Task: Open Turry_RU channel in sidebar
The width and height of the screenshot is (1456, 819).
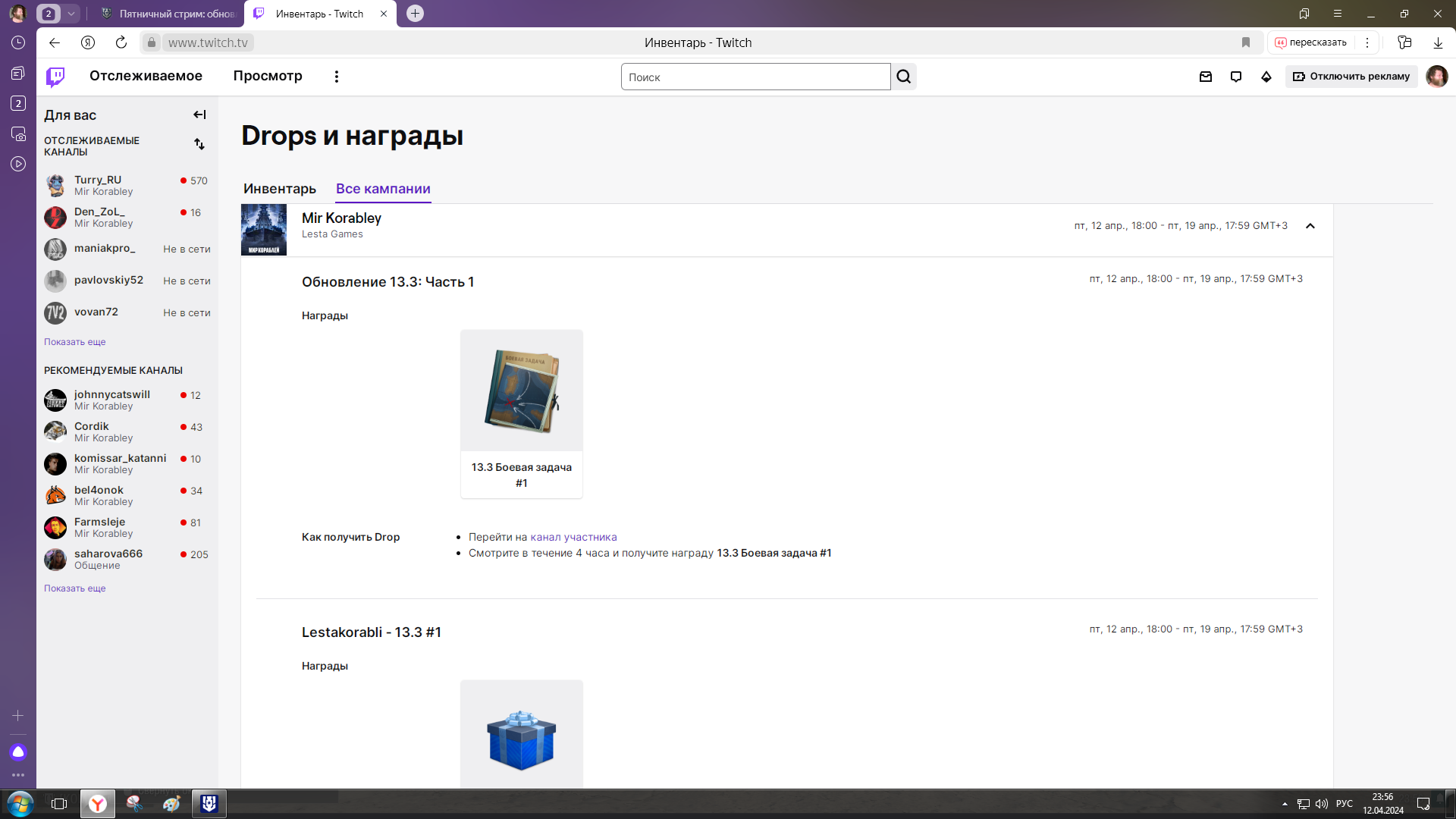Action: click(x=126, y=185)
